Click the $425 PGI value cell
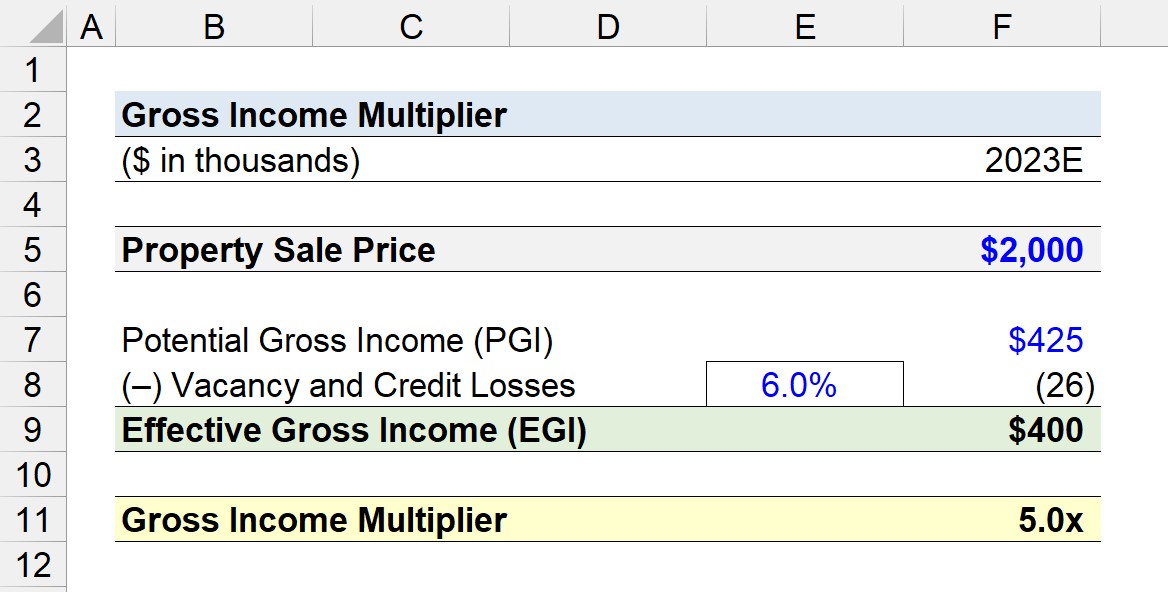 click(1002, 340)
